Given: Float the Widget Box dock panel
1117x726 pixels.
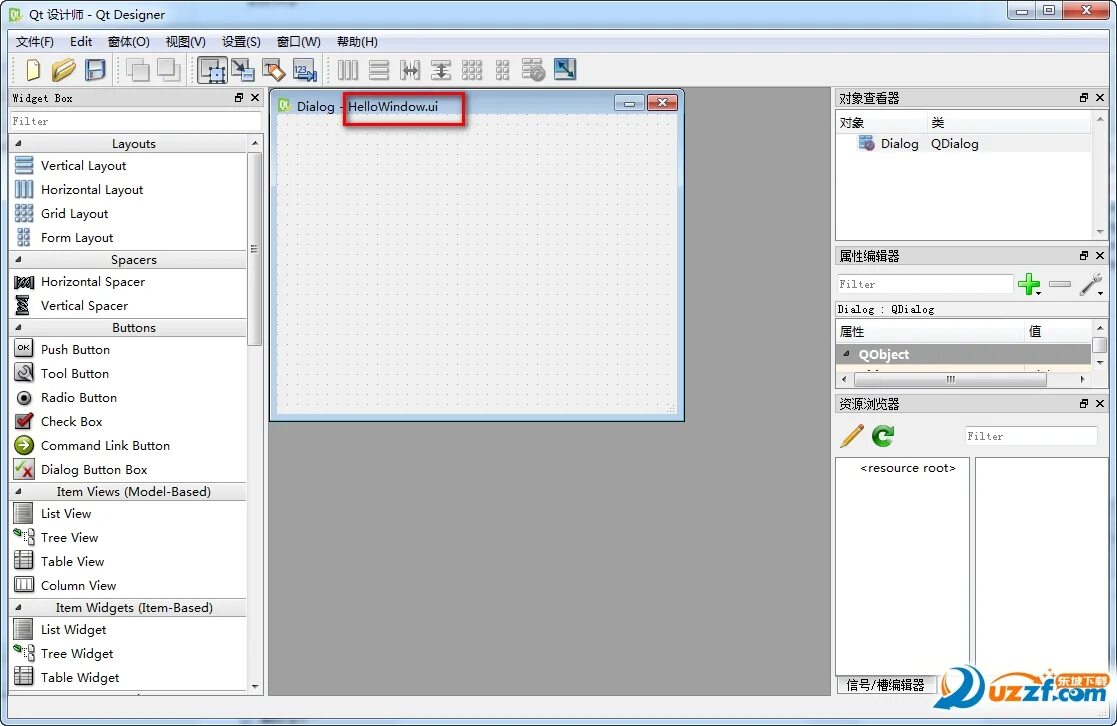Looking at the screenshot, I should pos(239,98).
